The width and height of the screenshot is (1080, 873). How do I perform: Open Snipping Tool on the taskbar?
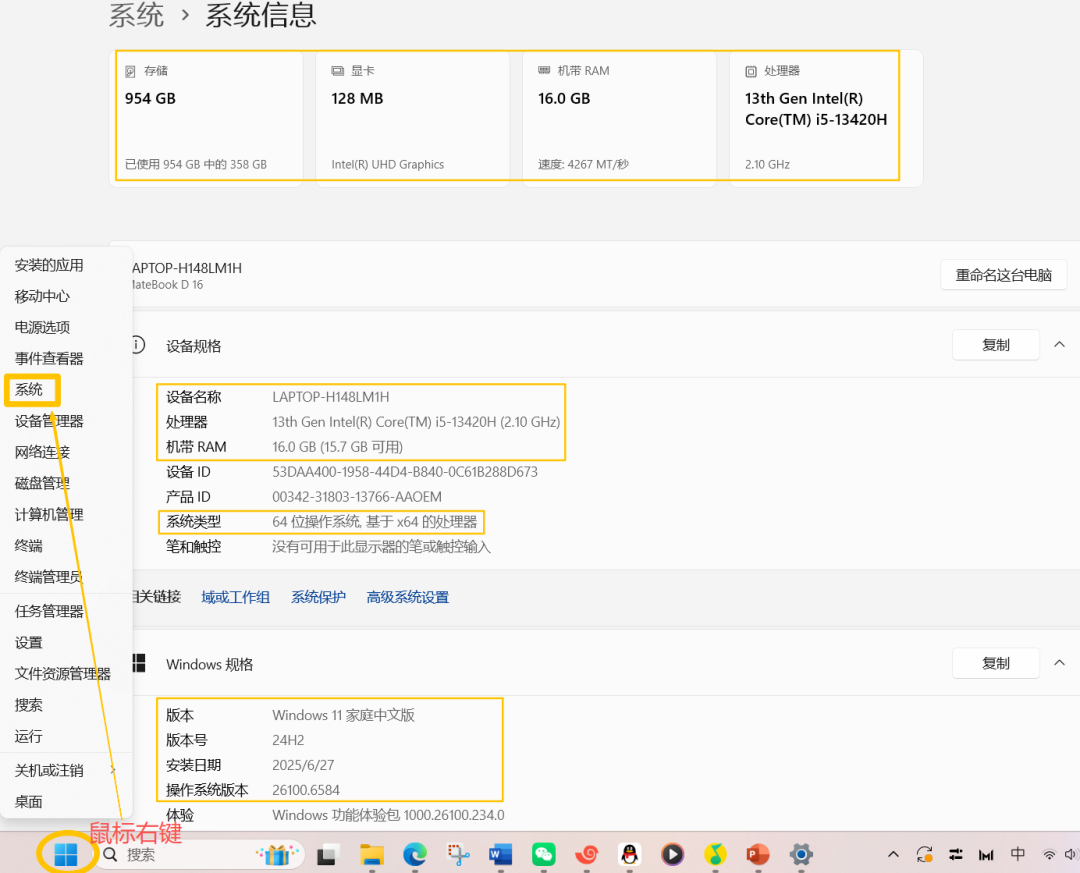pos(458,854)
